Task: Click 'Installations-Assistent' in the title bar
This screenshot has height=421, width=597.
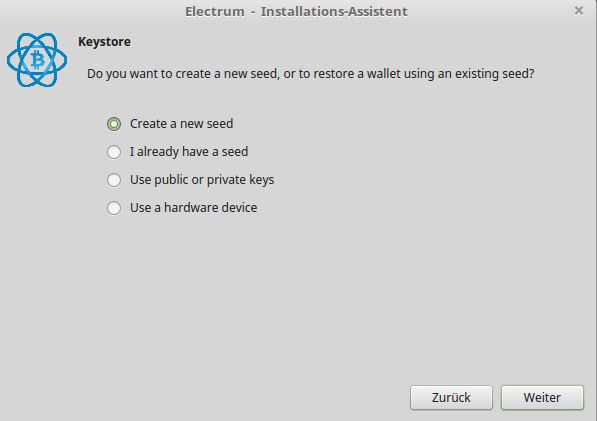Action: point(334,11)
